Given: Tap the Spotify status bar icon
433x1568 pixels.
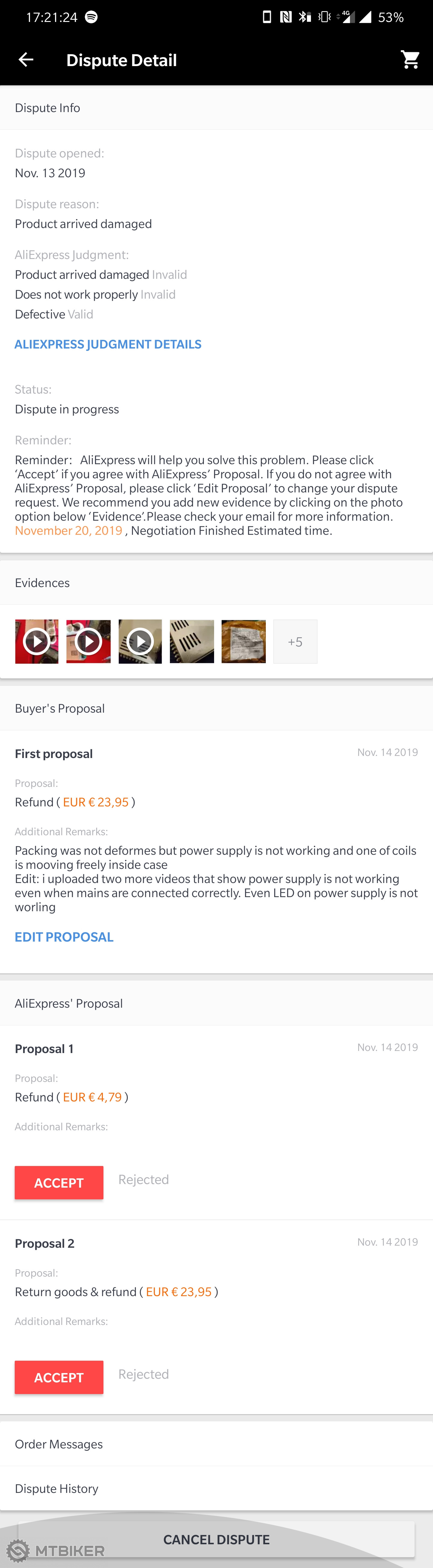Looking at the screenshot, I should [91, 17].
